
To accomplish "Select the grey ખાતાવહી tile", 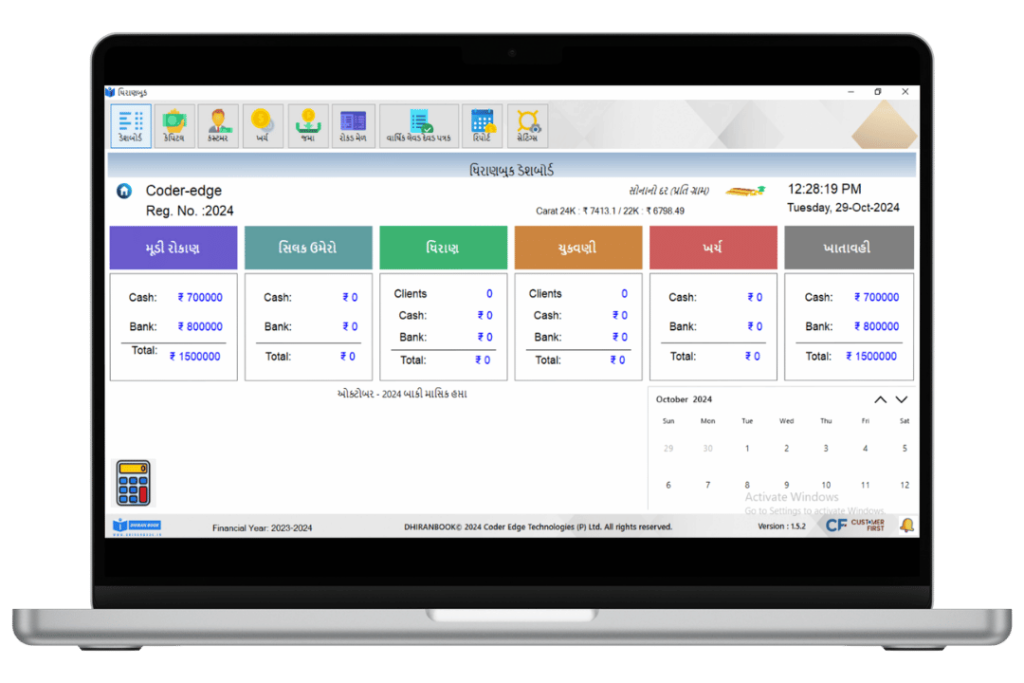I will [x=848, y=247].
